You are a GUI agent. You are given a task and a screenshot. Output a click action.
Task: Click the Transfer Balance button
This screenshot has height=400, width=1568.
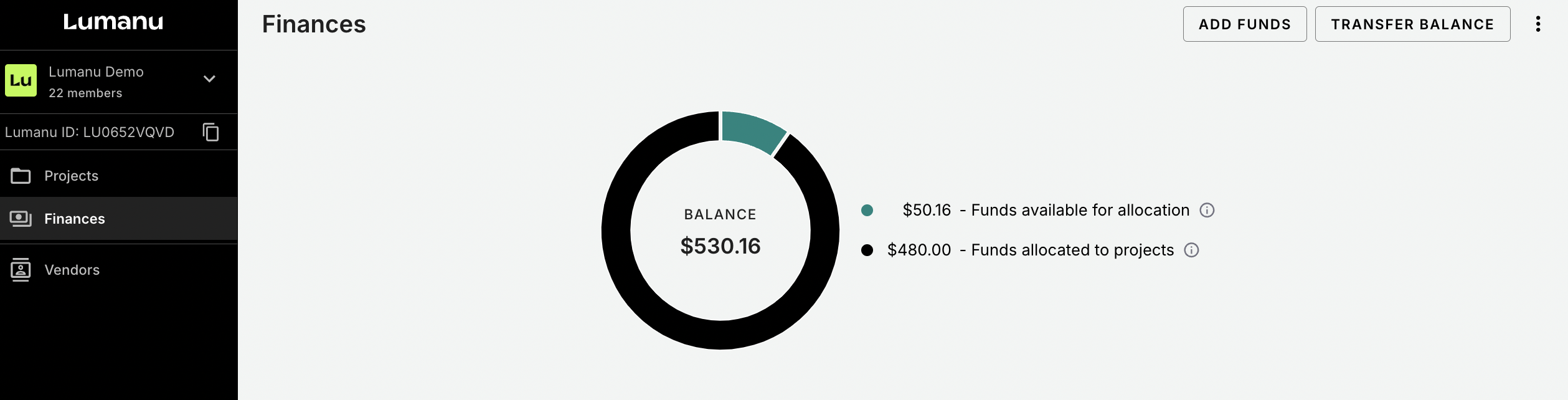1412,24
